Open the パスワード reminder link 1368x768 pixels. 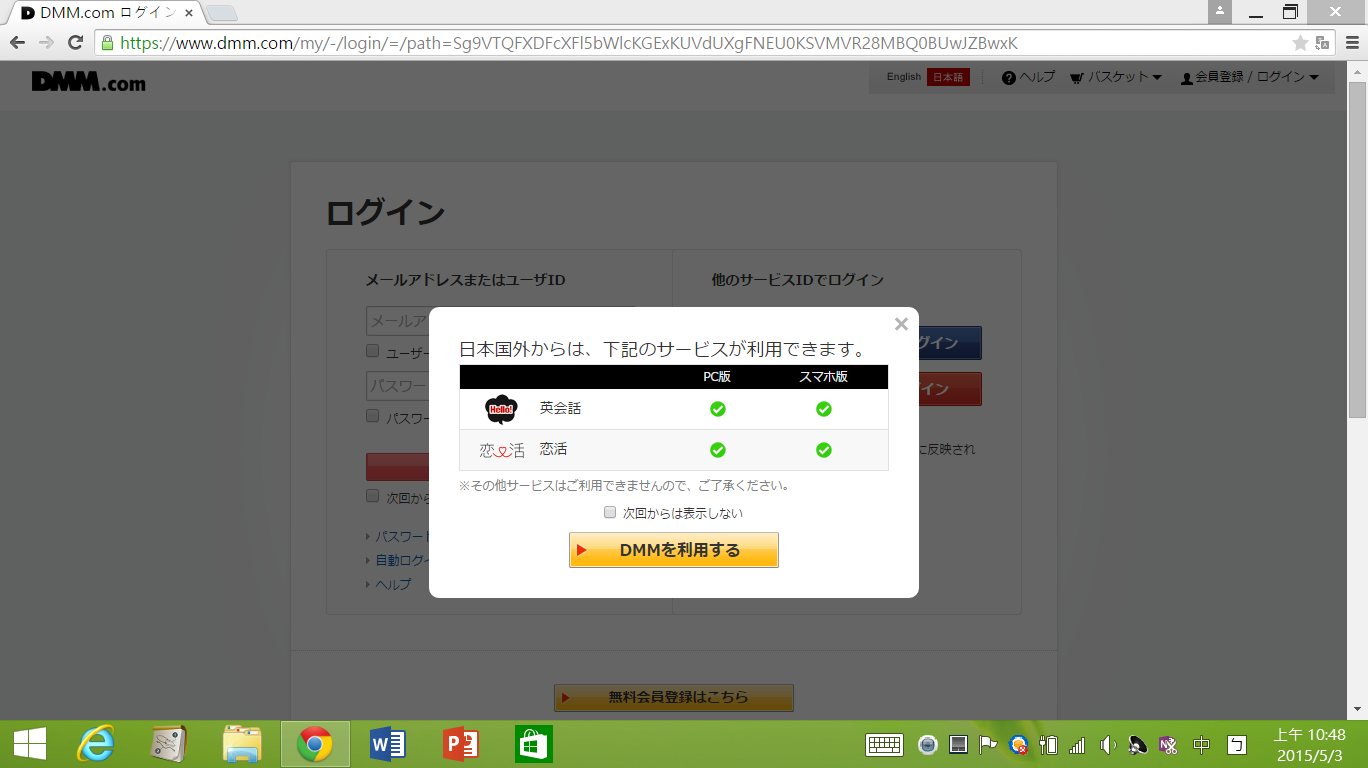click(402, 536)
